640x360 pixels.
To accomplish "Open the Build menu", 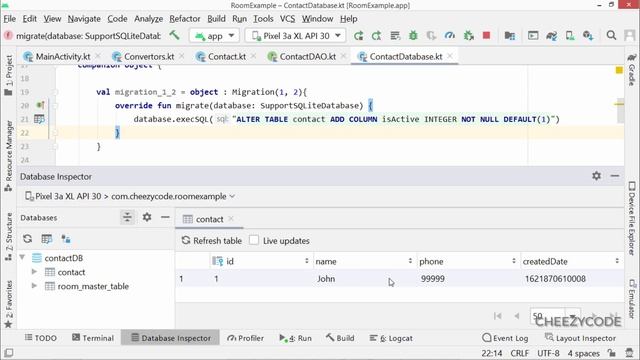I will (216, 19).
